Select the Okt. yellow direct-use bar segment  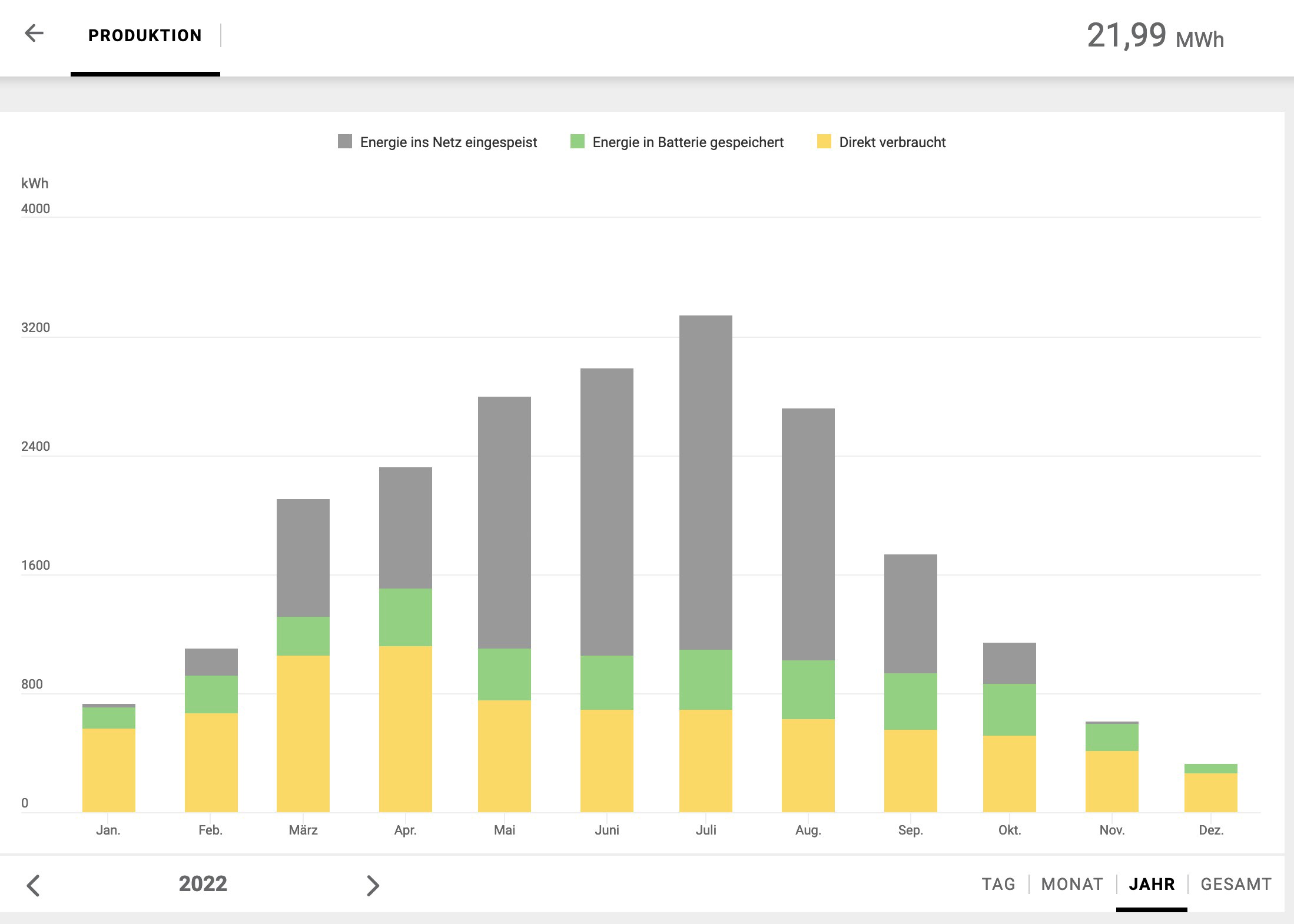click(1010, 774)
